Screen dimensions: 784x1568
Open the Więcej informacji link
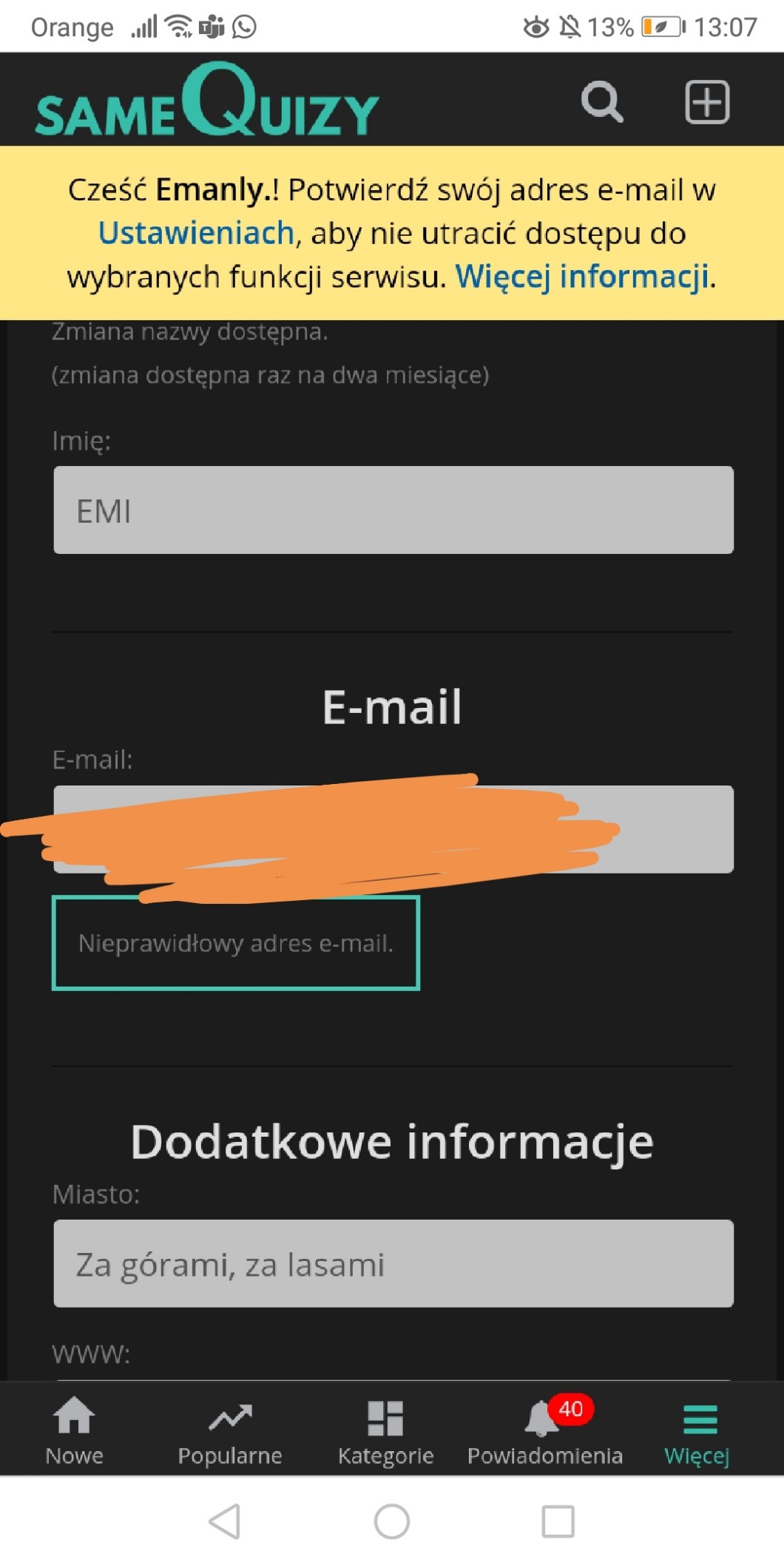click(582, 277)
